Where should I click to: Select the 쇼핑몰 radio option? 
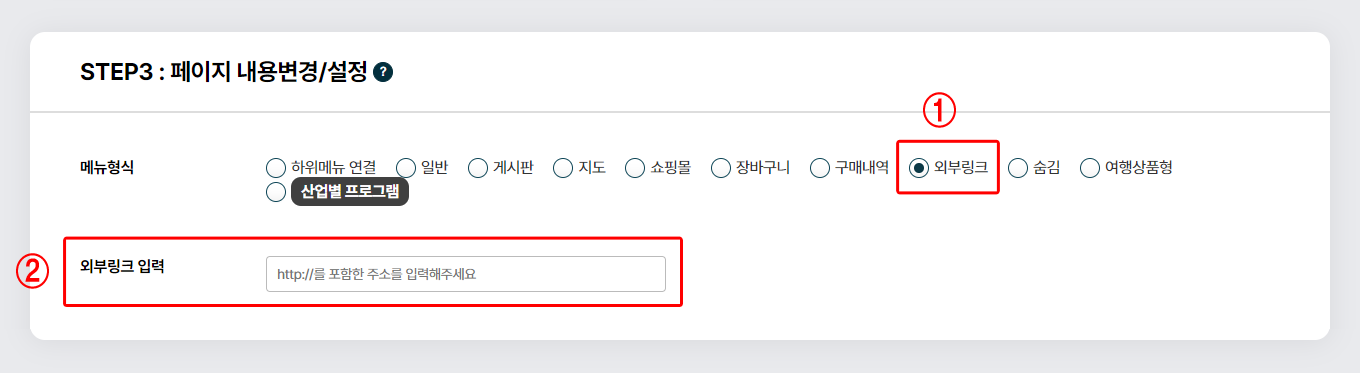(635, 167)
